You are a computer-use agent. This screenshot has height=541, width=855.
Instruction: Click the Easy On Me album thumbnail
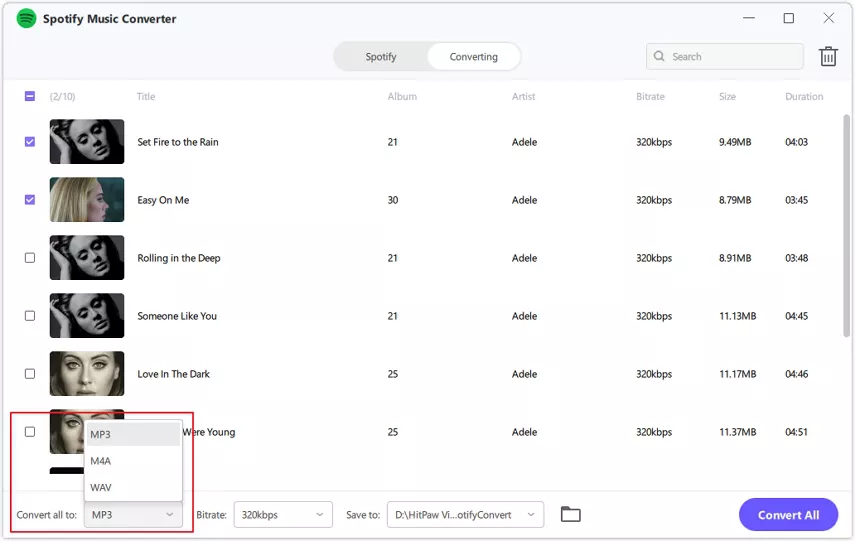click(87, 200)
